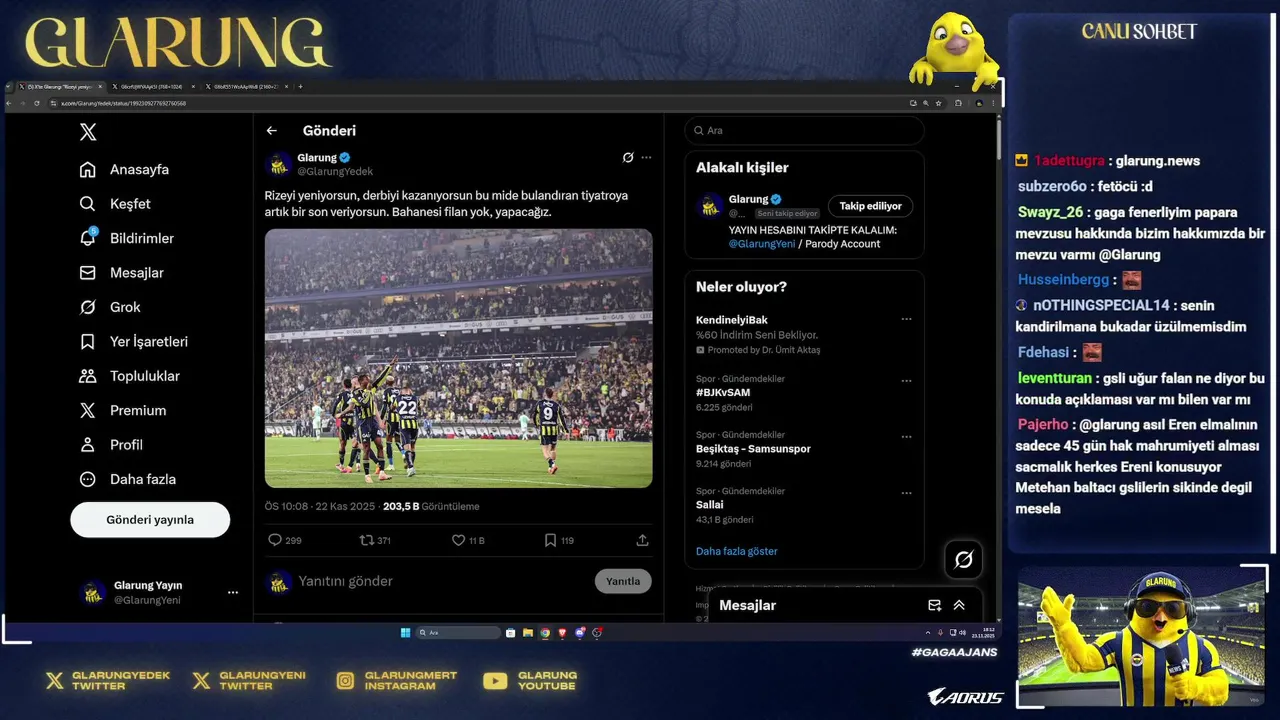The height and width of the screenshot is (720, 1280).
Task: Open Mesajlar from the left sidebar
Action: click(121, 273)
